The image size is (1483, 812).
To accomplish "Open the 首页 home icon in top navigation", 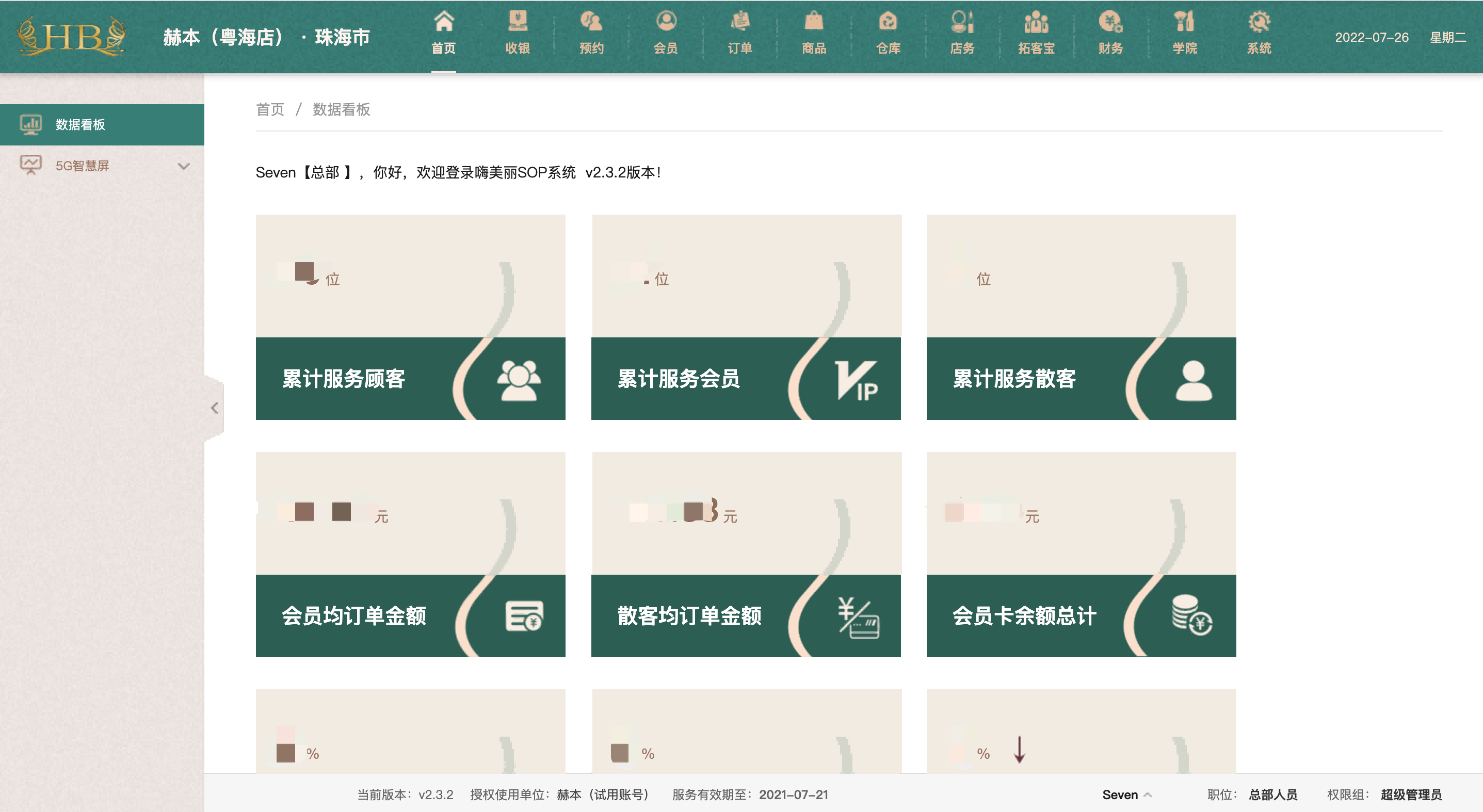I will coord(443,21).
